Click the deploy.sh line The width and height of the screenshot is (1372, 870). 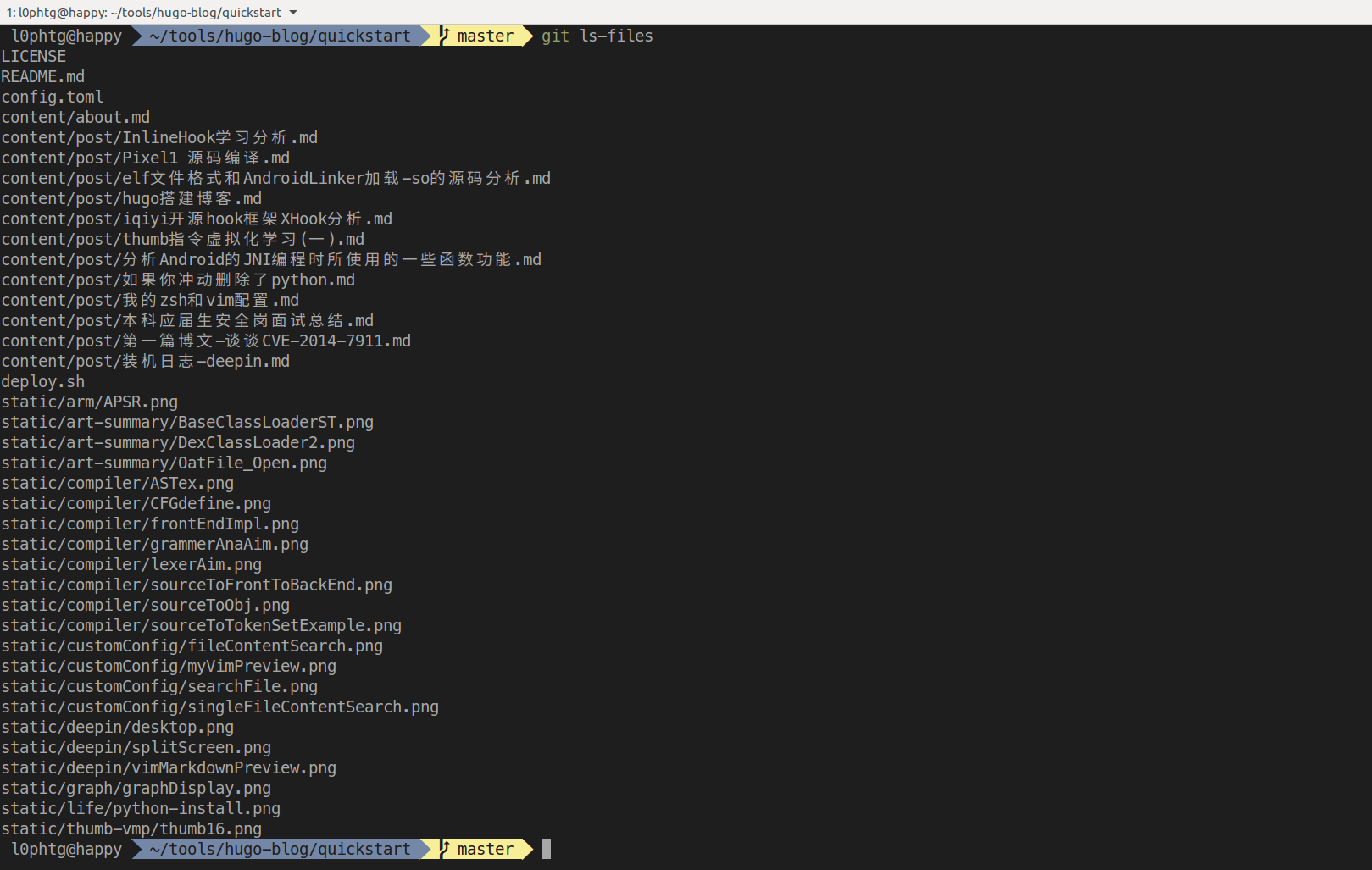click(43, 381)
